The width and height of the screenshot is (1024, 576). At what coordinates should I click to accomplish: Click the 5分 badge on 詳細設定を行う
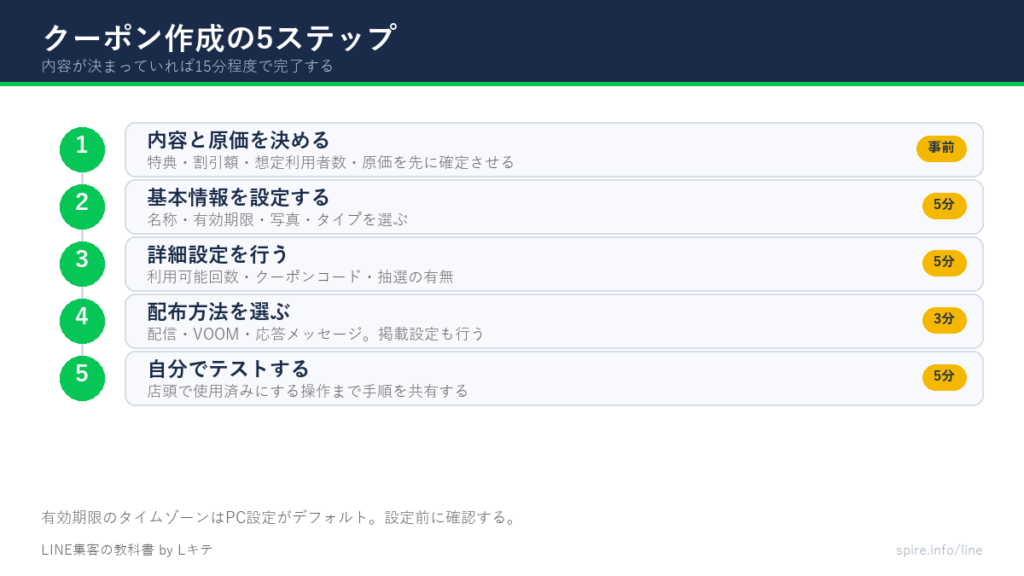pos(944,263)
